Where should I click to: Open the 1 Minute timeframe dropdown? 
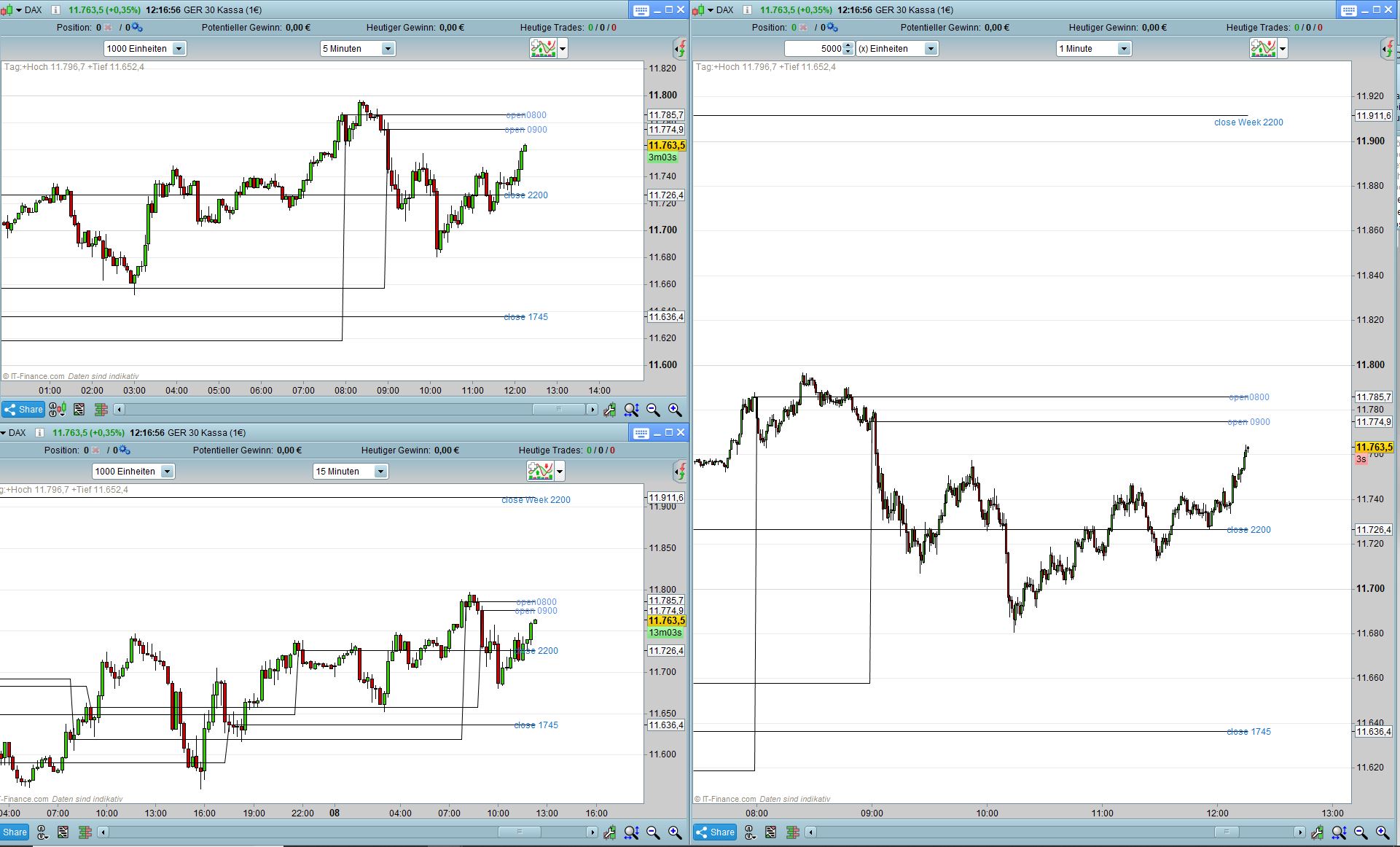(1123, 49)
